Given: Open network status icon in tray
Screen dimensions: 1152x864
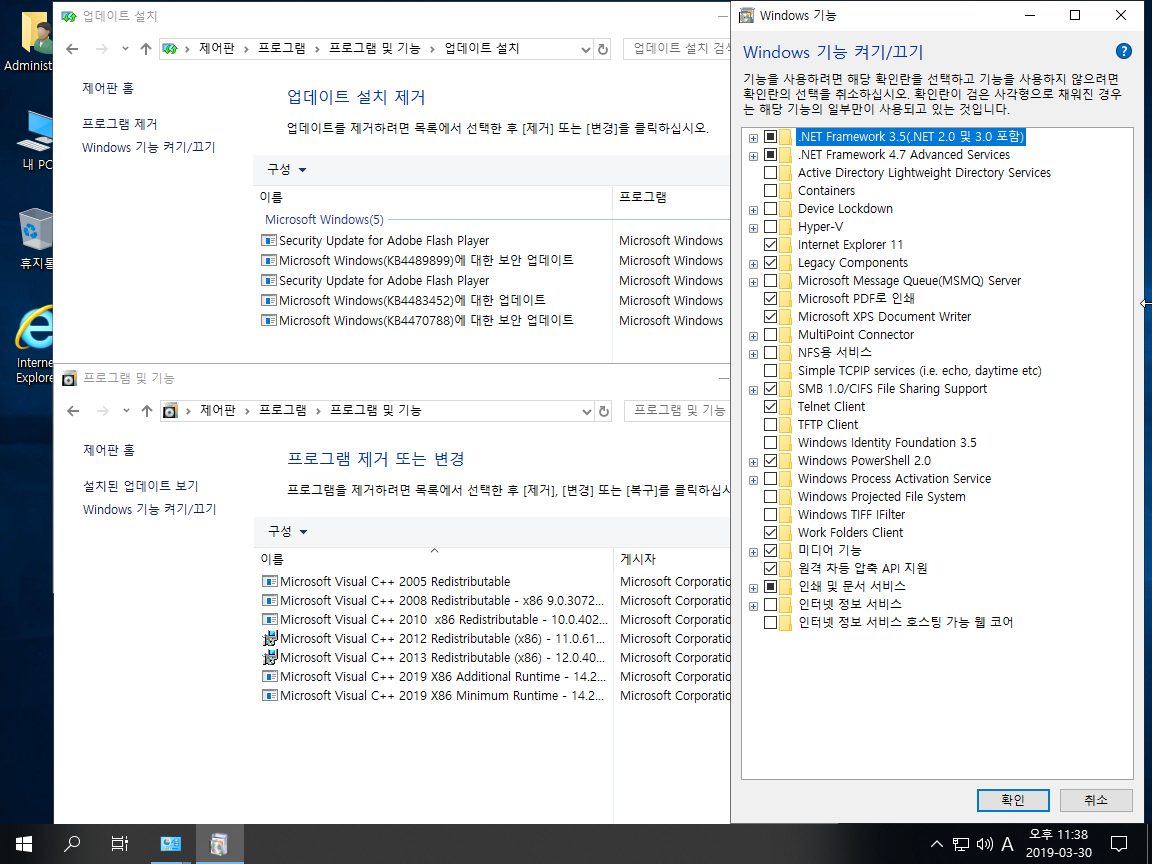Looking at the screenshot, I should [x=960, y=844].
